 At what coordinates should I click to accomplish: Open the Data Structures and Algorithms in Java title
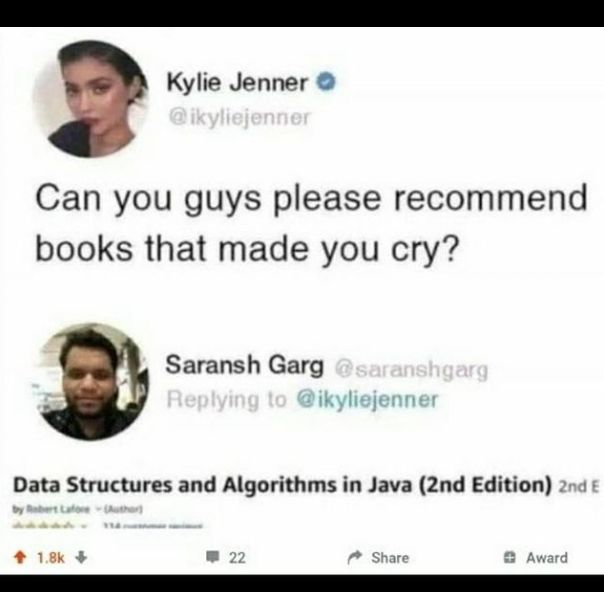(282, 485)
